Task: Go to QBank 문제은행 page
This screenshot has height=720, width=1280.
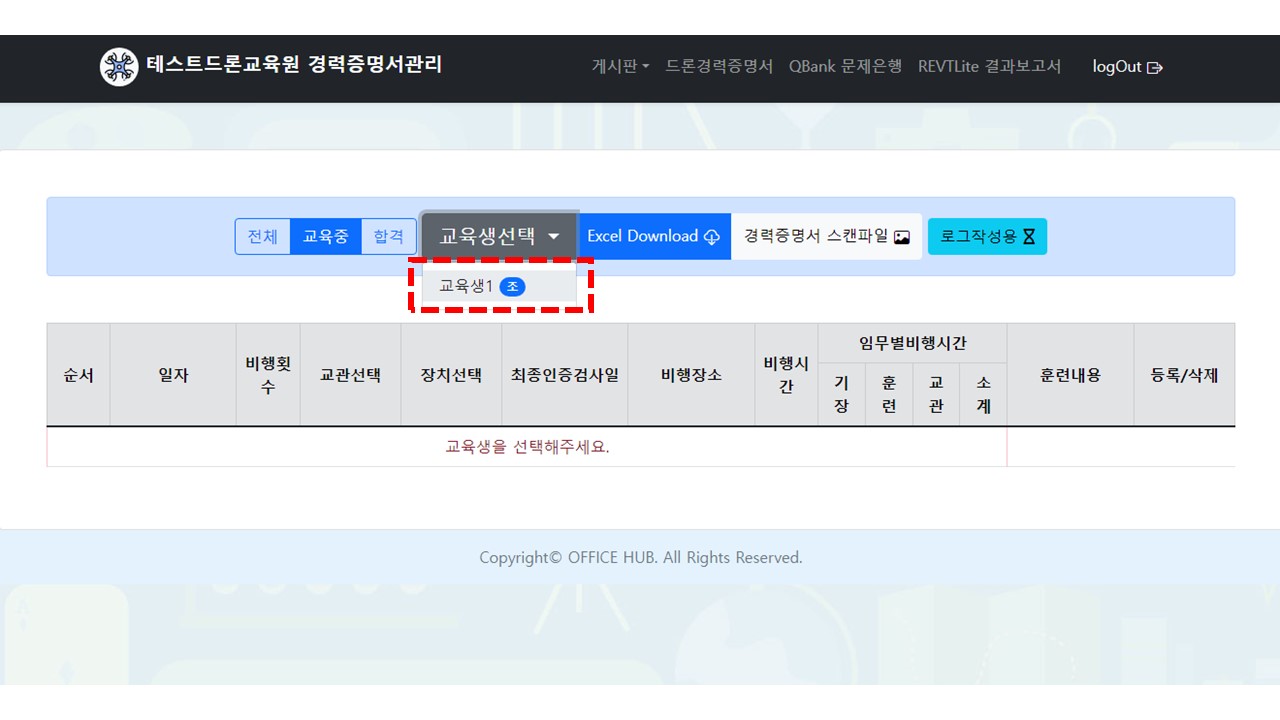Action: point(845,67)
